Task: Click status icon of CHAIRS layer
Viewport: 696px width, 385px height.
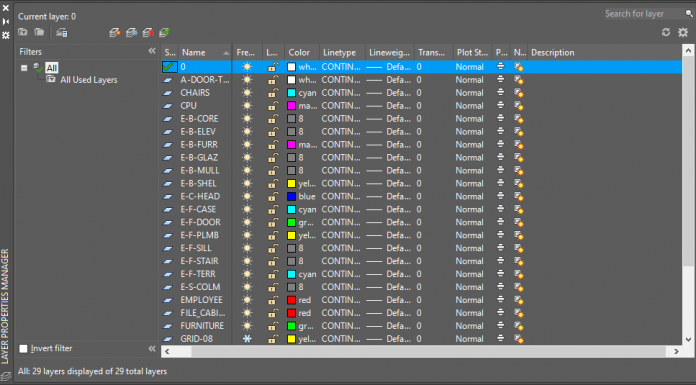Action: (x=168, y=93)
